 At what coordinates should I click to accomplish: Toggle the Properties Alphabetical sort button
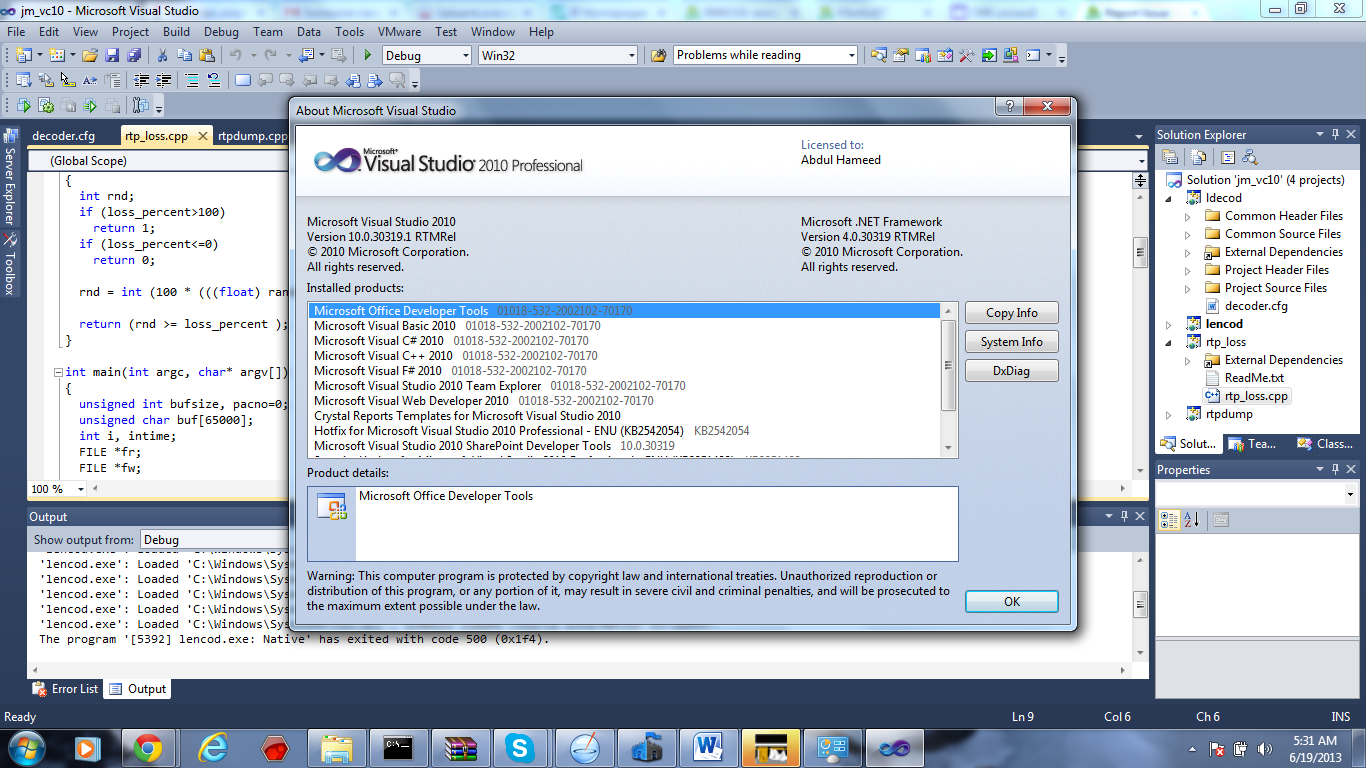coord(1192,519)
